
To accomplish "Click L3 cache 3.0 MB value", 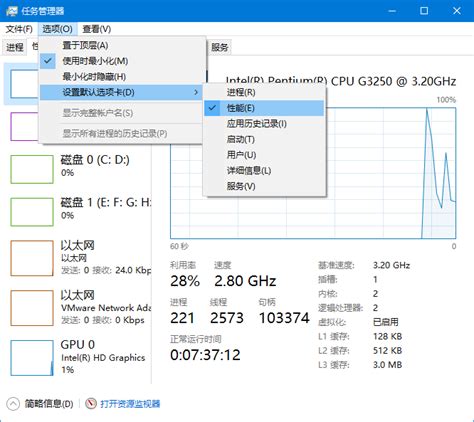I will point(387,365).
